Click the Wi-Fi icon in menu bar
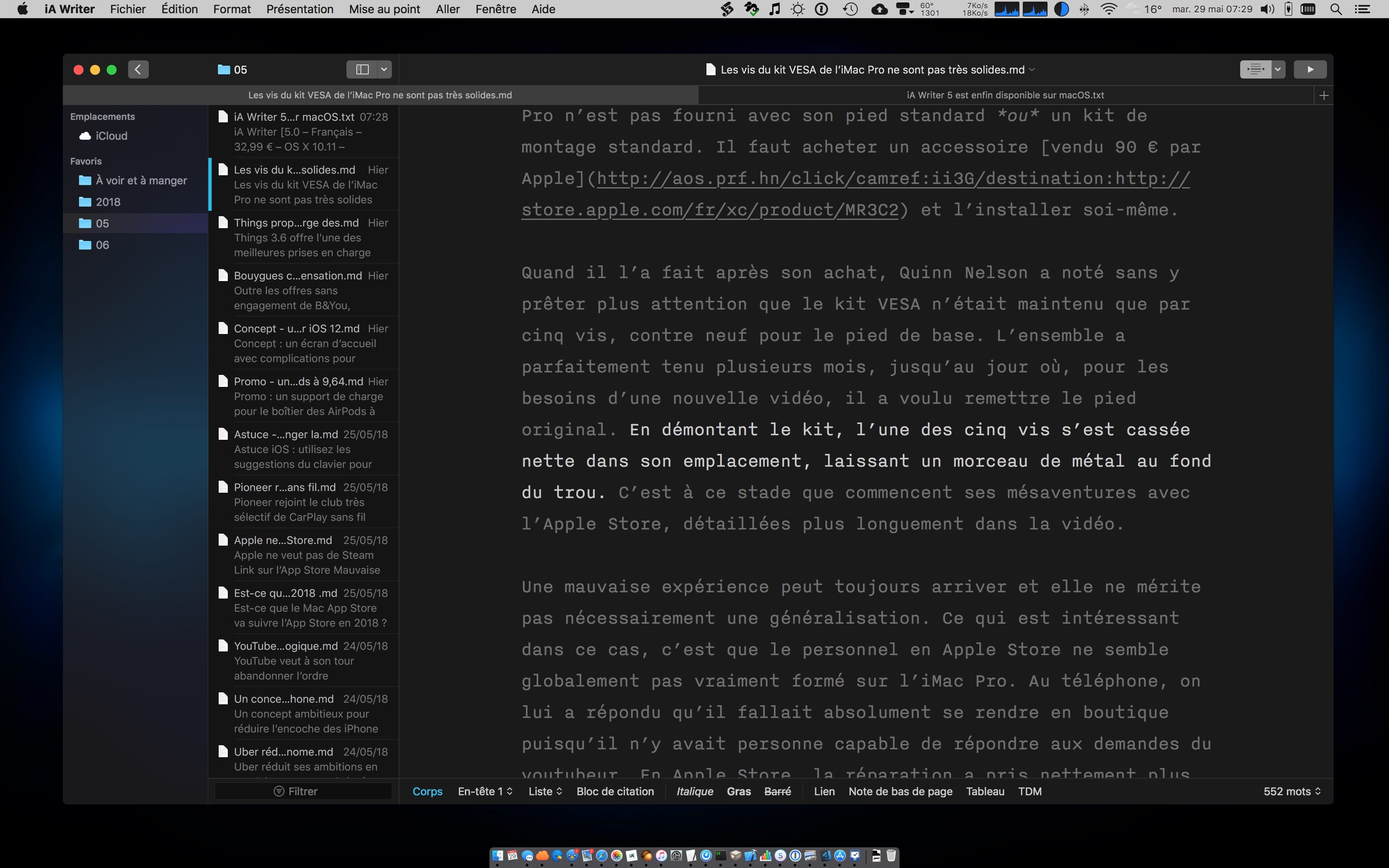 [x=1109, y=9]
